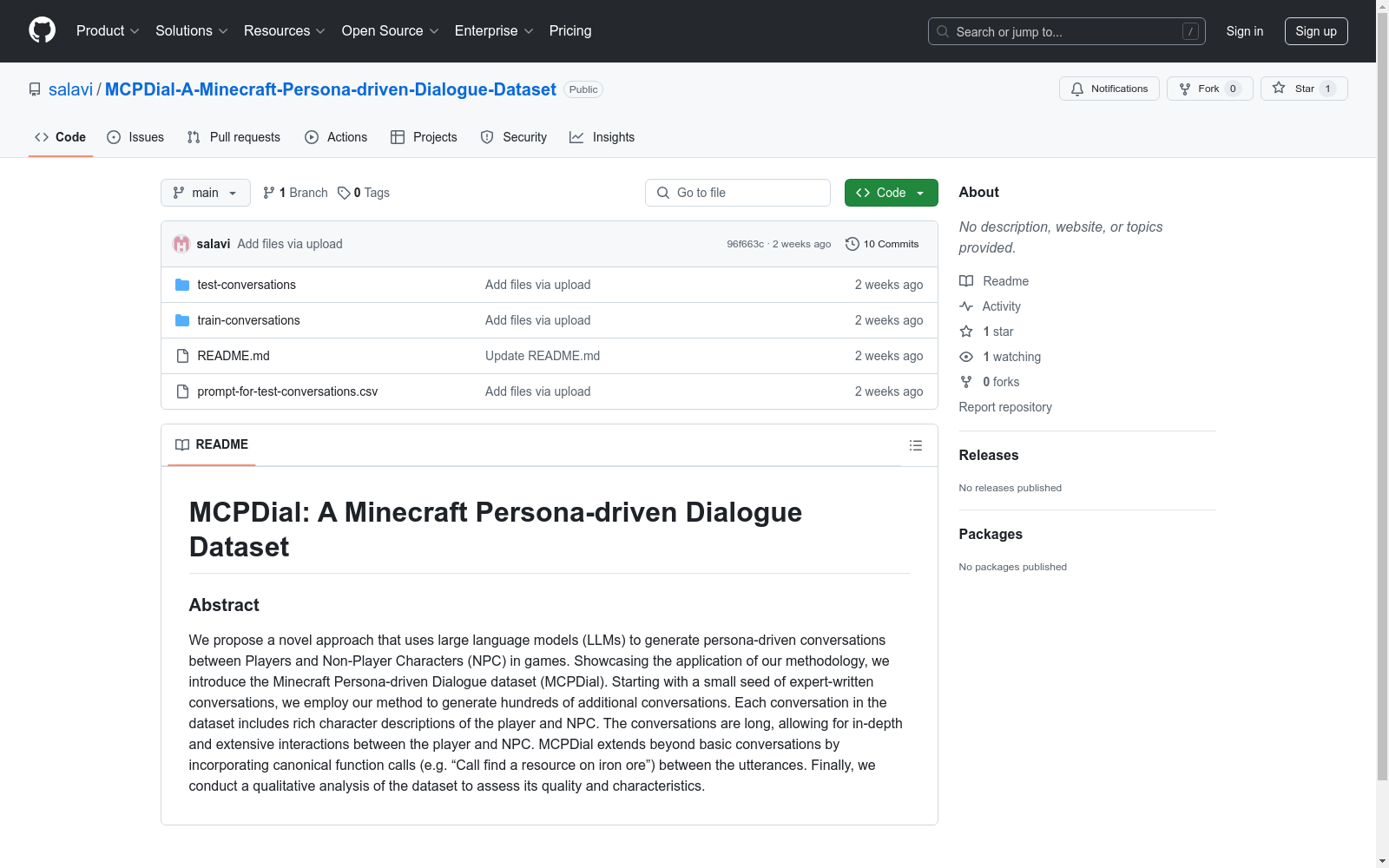Star the repository using the Star button
This screenshot has width=1389, height=868.
click(1303, 89)
